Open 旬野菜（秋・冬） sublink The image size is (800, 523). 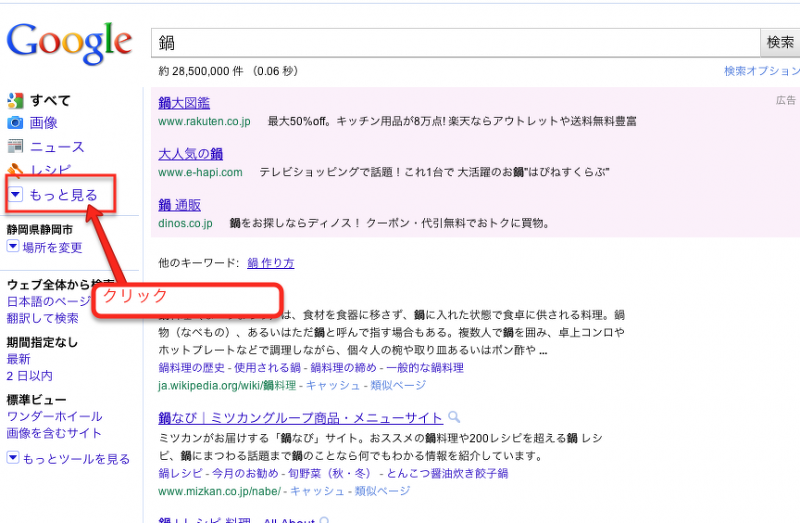coord(329,474)
